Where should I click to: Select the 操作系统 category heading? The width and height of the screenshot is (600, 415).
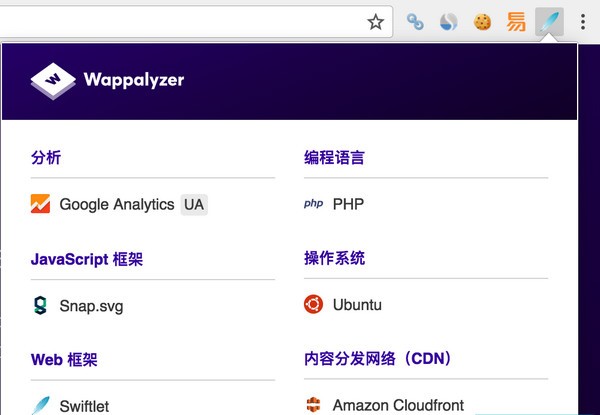click(334, 258)
